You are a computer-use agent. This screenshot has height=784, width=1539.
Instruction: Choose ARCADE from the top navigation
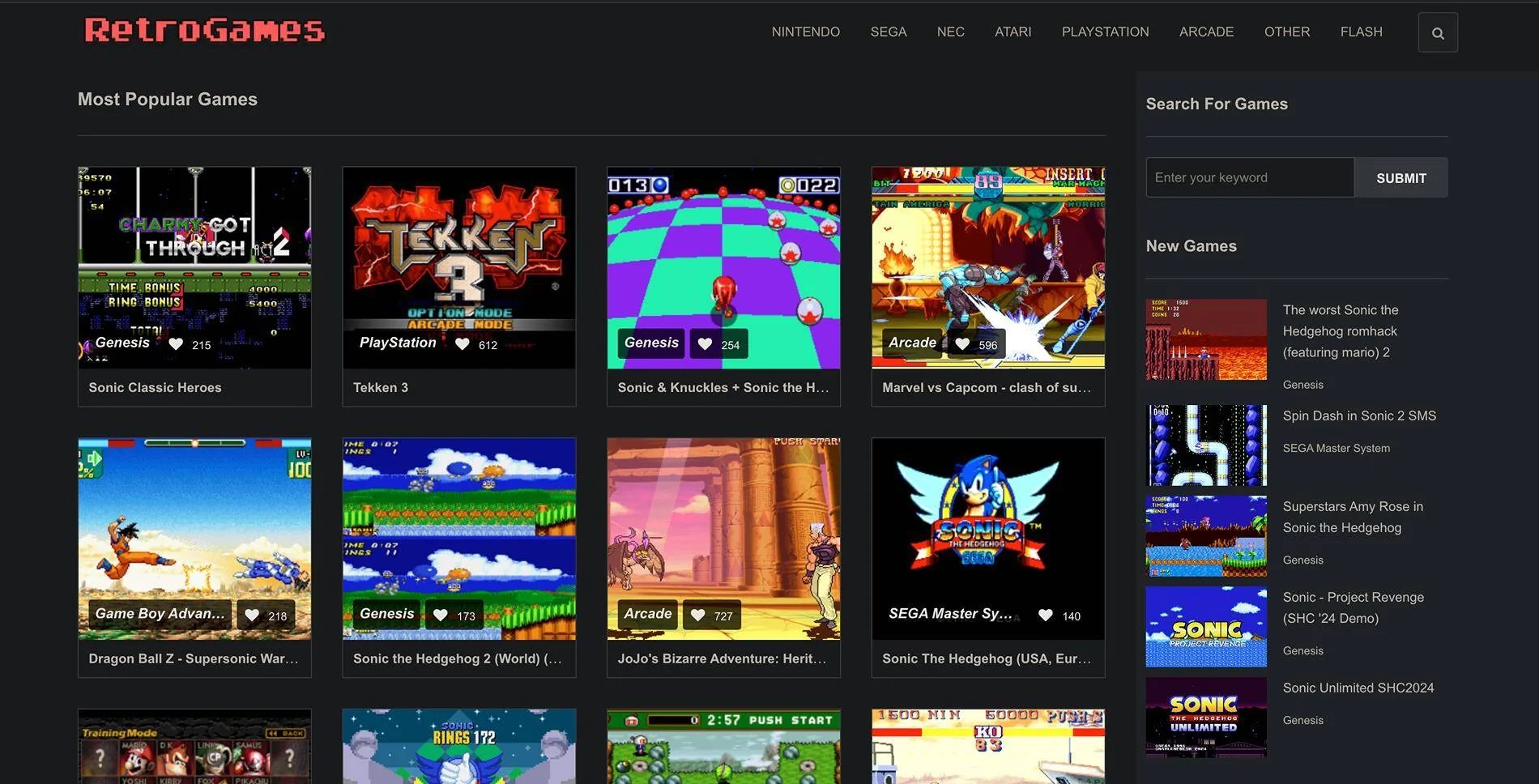(1207, 32)
